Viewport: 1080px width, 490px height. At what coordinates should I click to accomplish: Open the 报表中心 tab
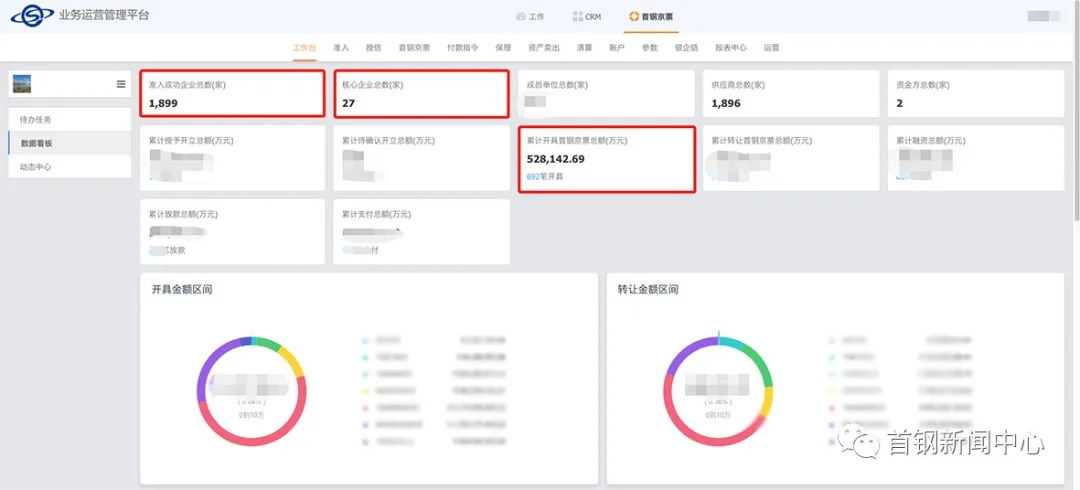731,48
